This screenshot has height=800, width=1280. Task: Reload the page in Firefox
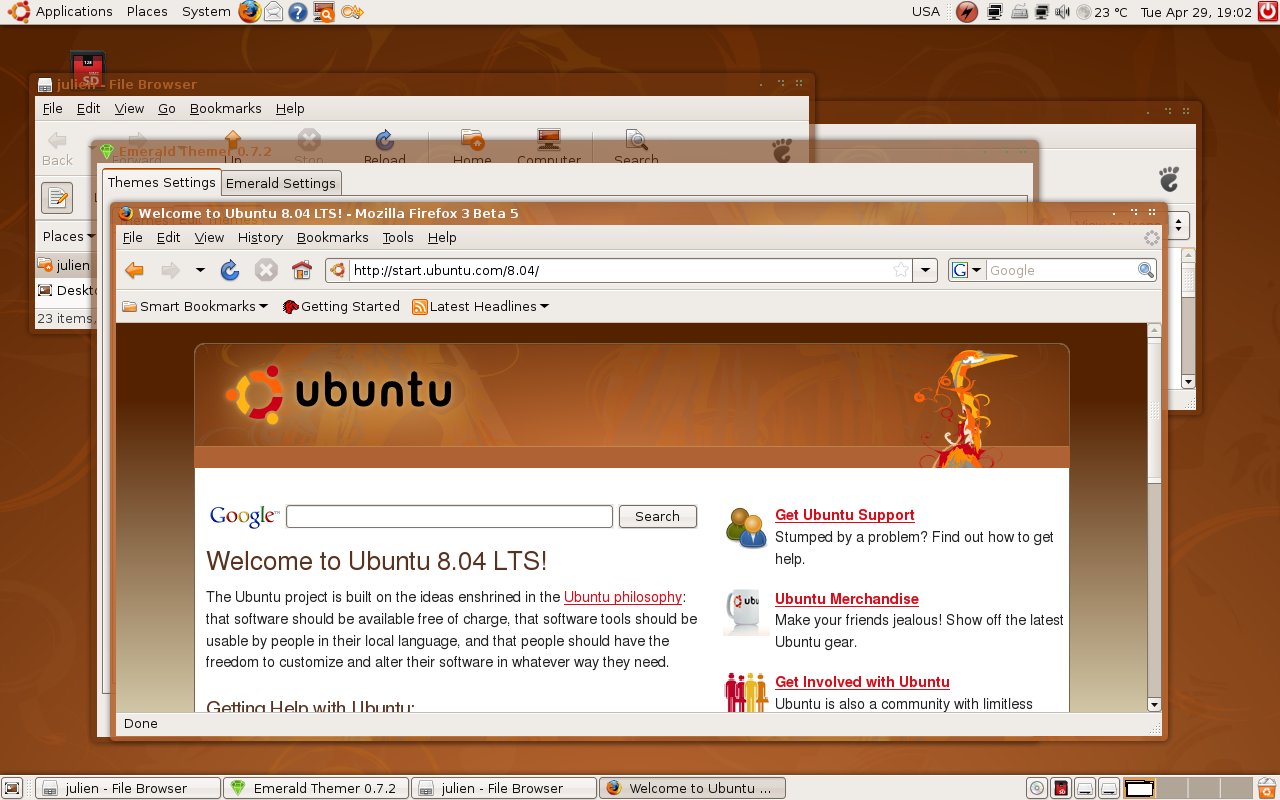(230, 270)
